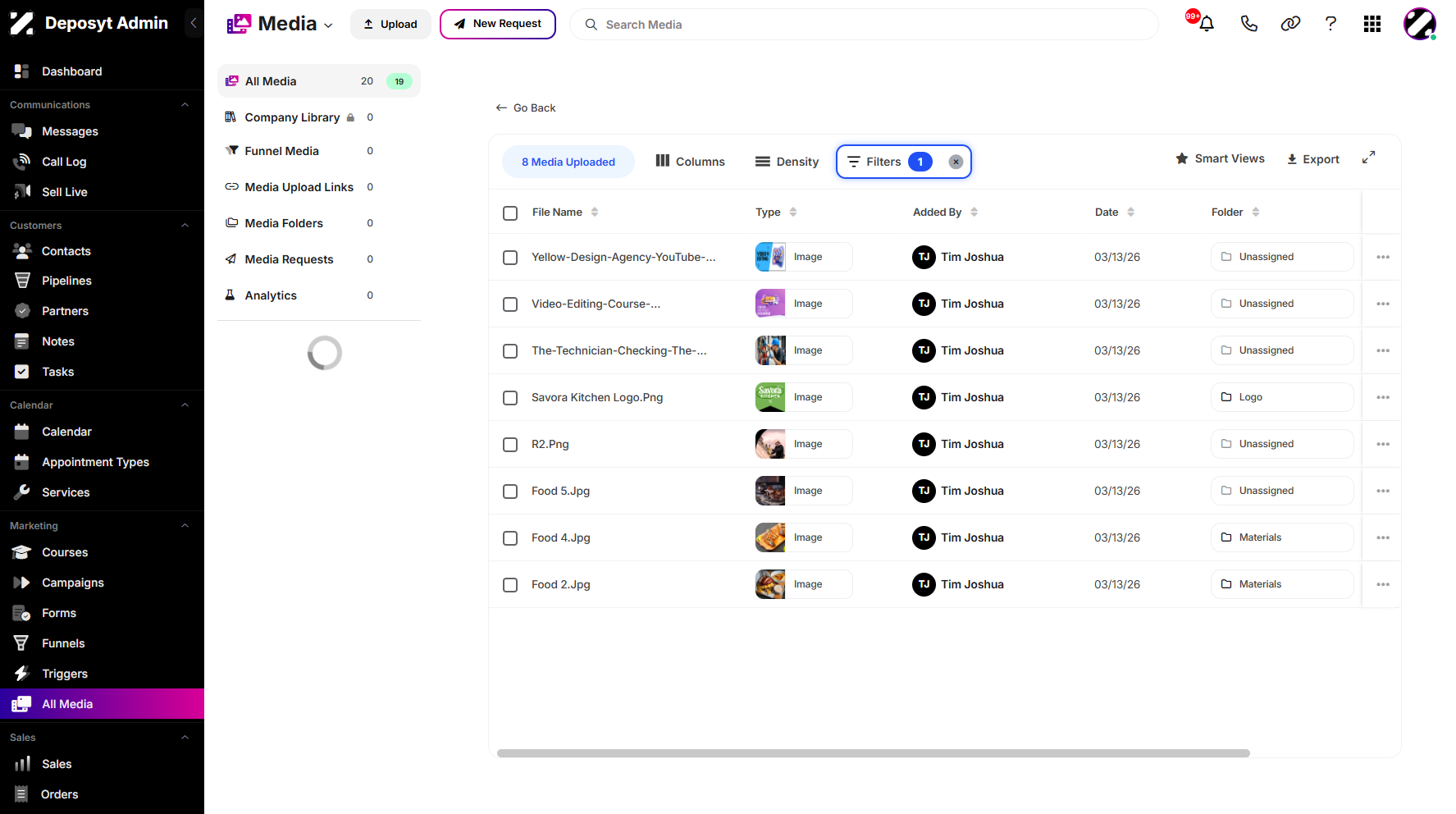Viewport: 1456px width, 814px height.
Task: Collapse the Marketing sidebar section
Action: click(x=185, y=526)
